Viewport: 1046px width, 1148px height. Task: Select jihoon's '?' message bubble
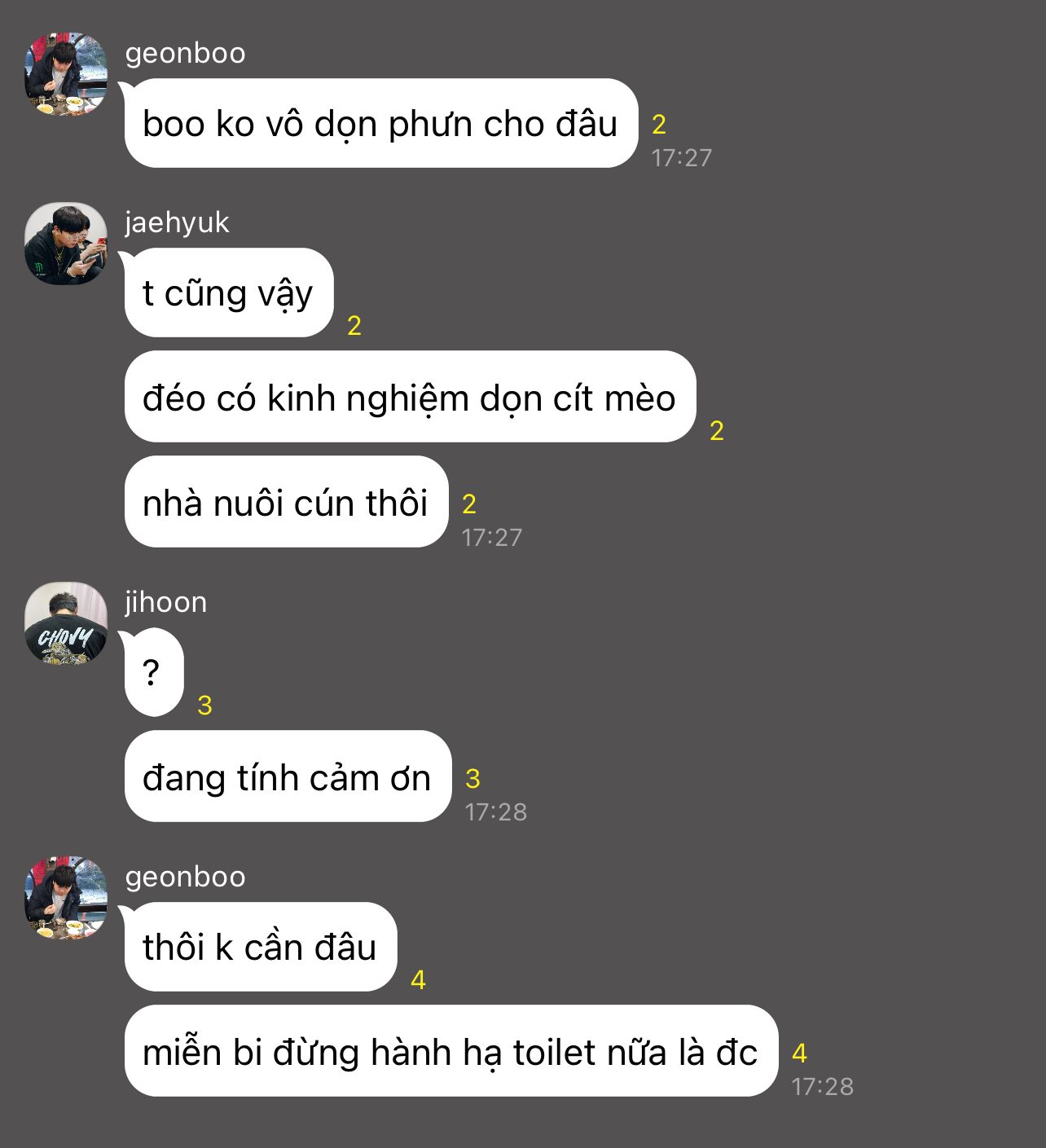click(153, 673)
